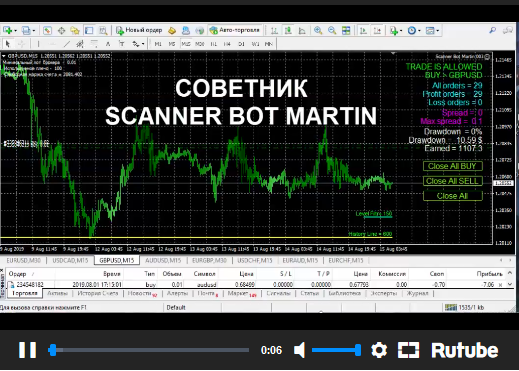Sort orders by Прибыль column header

point(489,274)
